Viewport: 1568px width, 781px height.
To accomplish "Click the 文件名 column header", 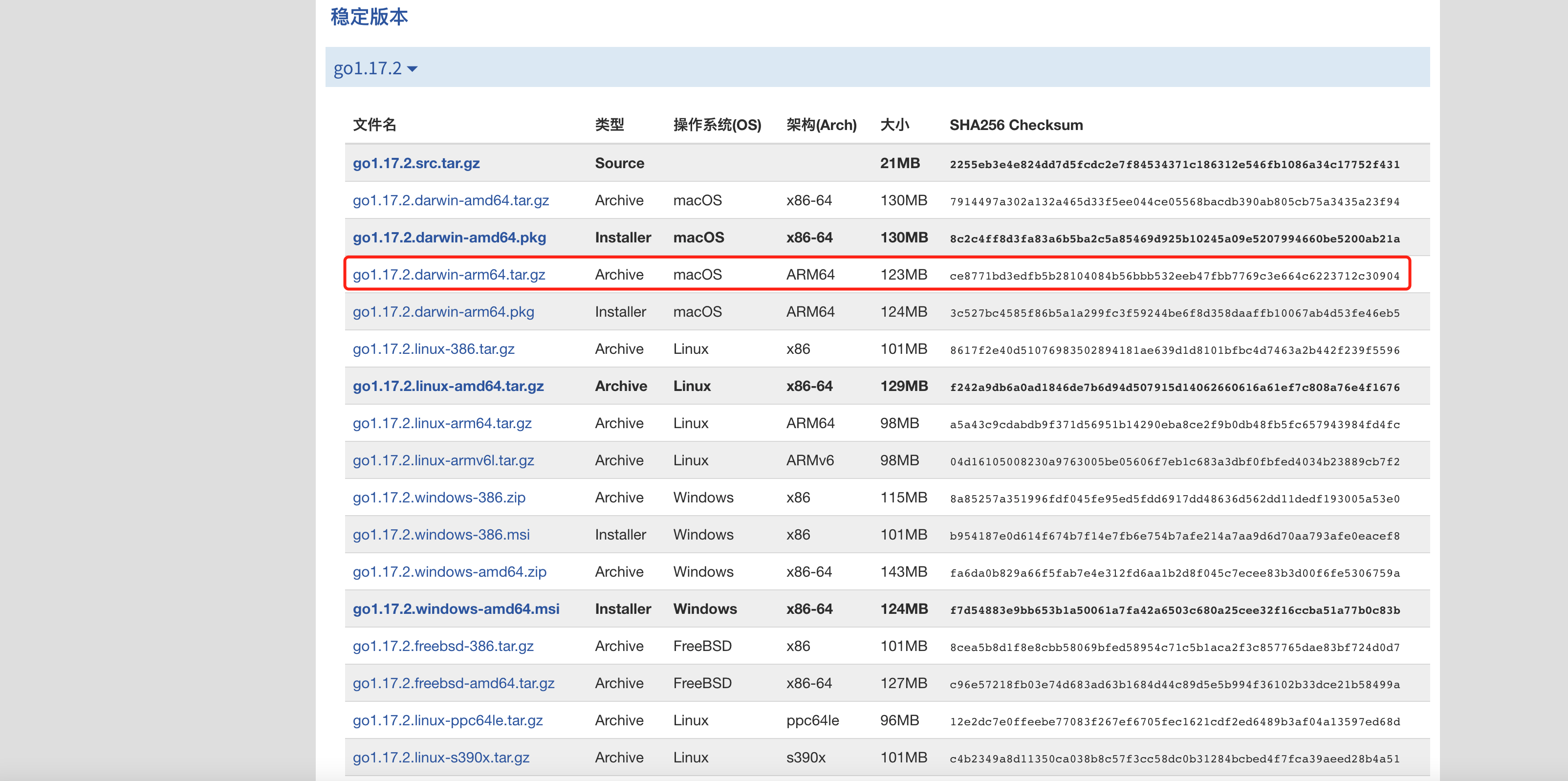I will [x=374, y=125].
